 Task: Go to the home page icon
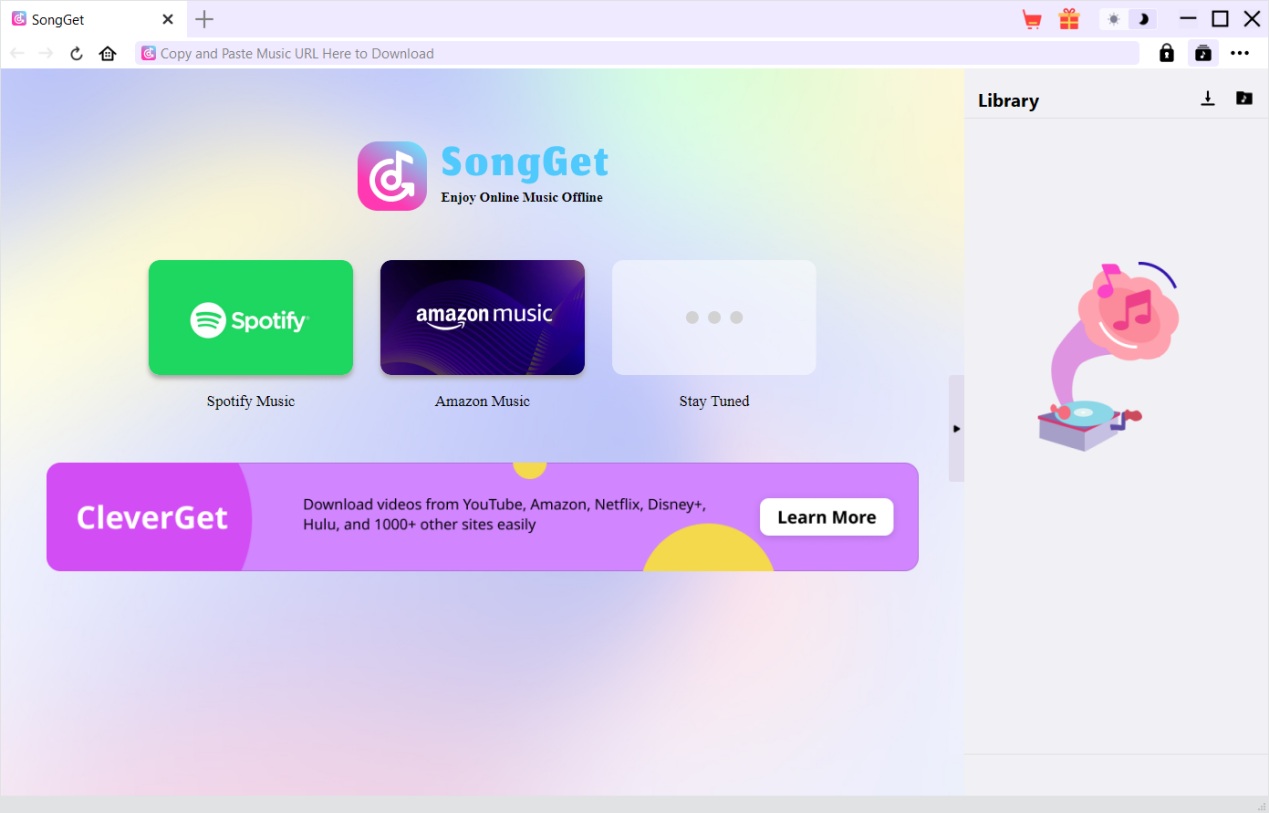pos(108,54)
